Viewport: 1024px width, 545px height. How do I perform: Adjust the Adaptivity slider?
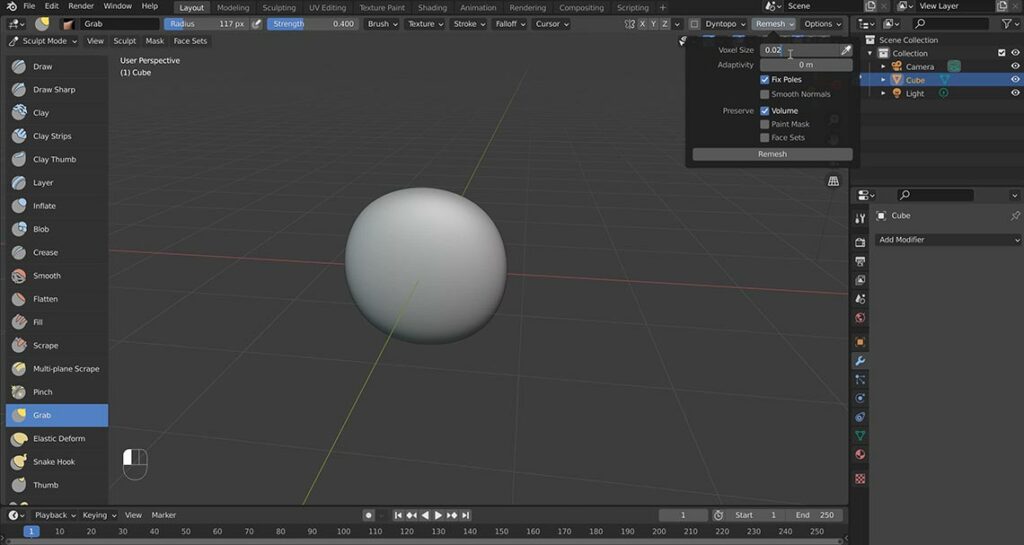(806, 65)
